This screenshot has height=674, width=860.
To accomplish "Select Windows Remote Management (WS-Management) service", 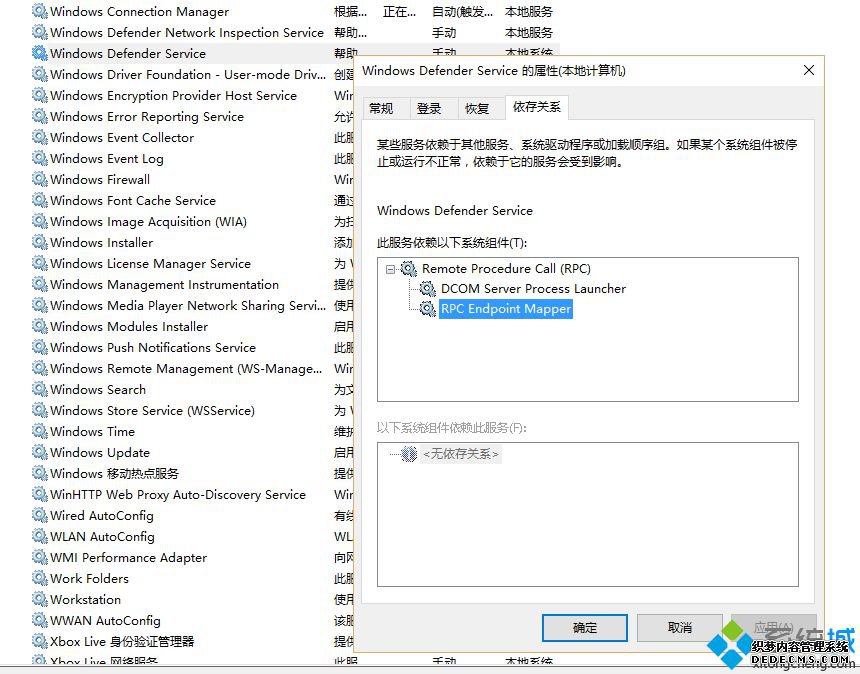I will pos(186,369).
